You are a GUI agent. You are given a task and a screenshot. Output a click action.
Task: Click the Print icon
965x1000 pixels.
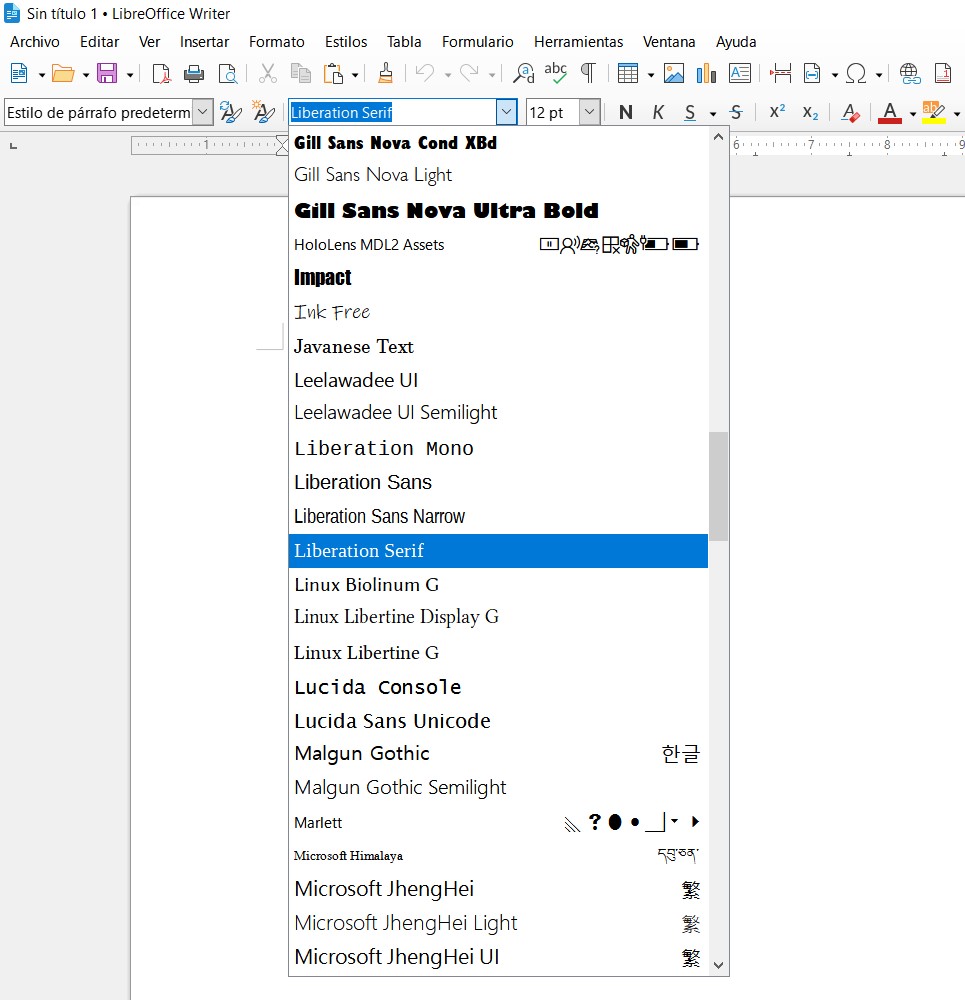194,74
